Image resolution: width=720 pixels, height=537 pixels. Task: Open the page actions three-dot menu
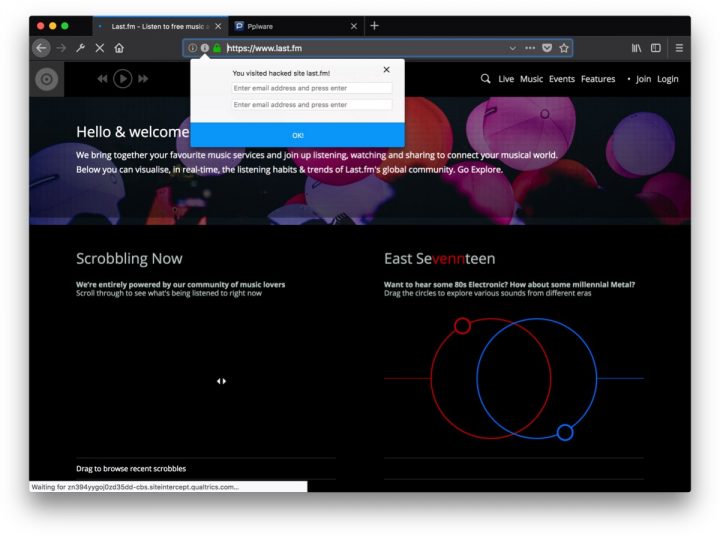pyautogui.click(x=530, y=48)
